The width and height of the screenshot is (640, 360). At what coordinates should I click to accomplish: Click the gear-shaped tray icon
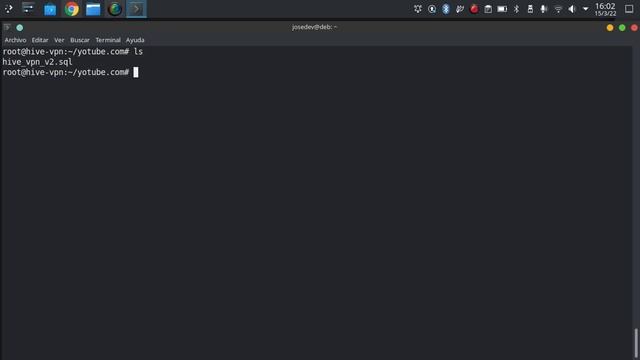tap(418, 9)
